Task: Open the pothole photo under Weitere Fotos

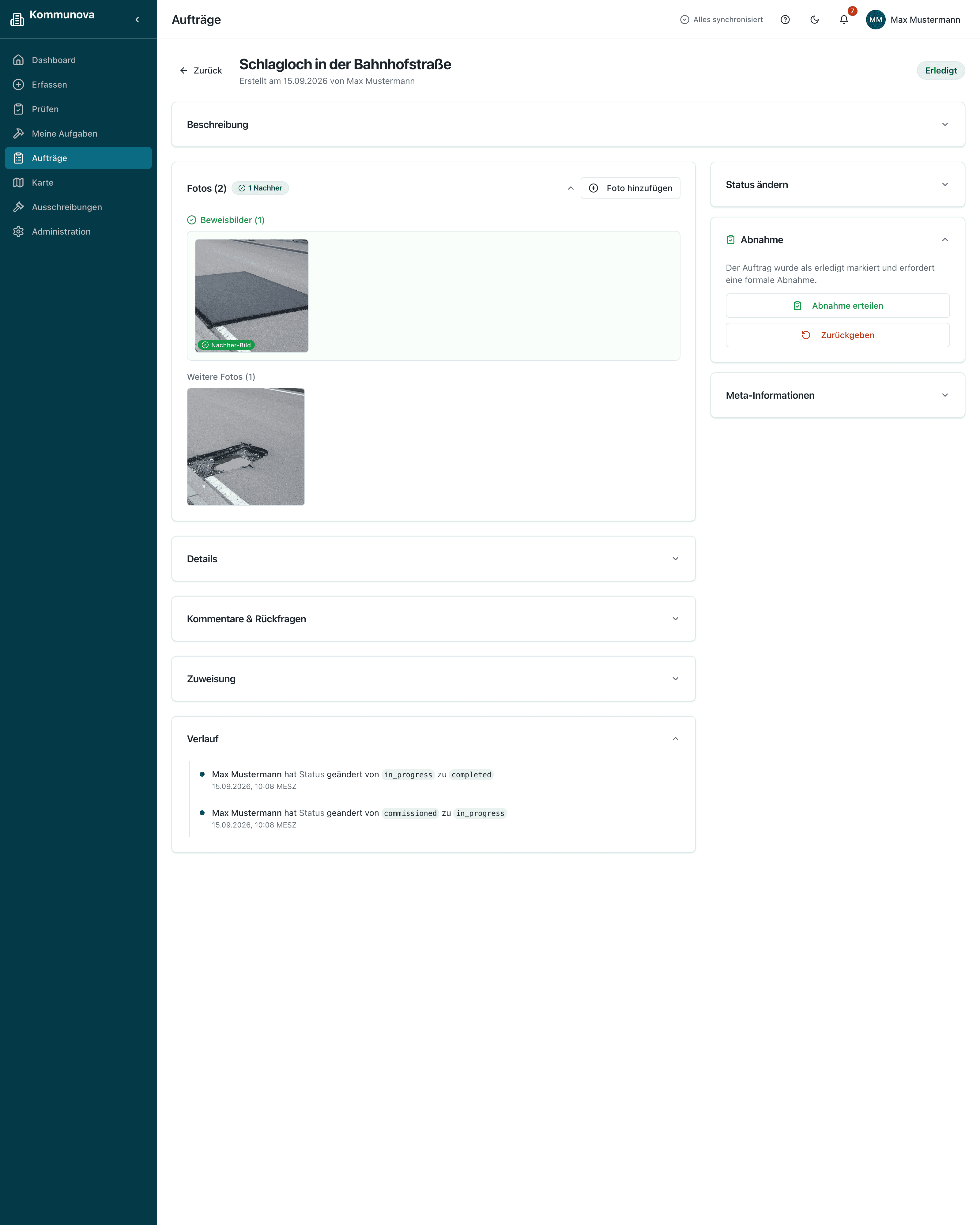Action: tap(246, 447)
